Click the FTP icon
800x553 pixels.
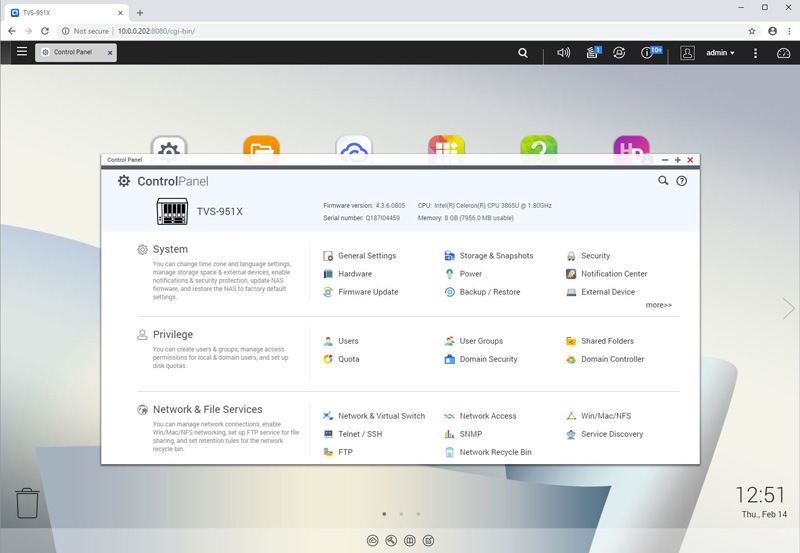click(x=328, y=452)
